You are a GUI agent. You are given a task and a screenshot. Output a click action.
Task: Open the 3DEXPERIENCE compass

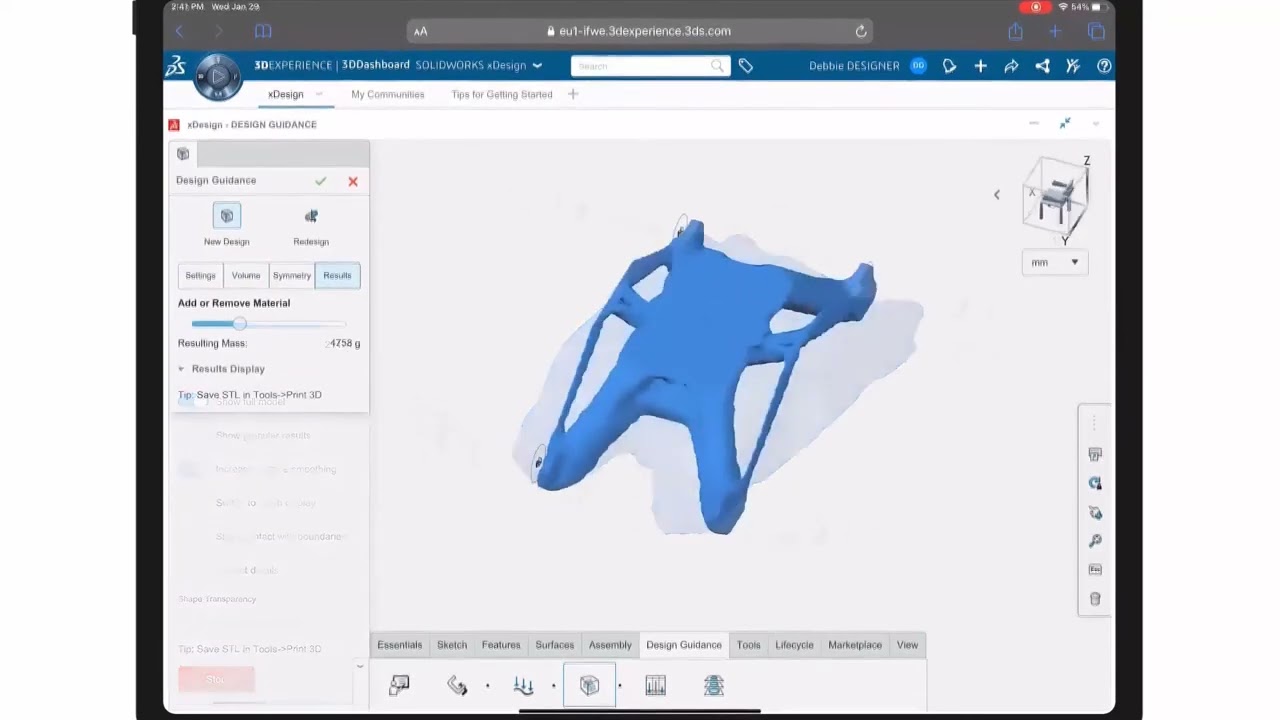[x=218, y=76]
